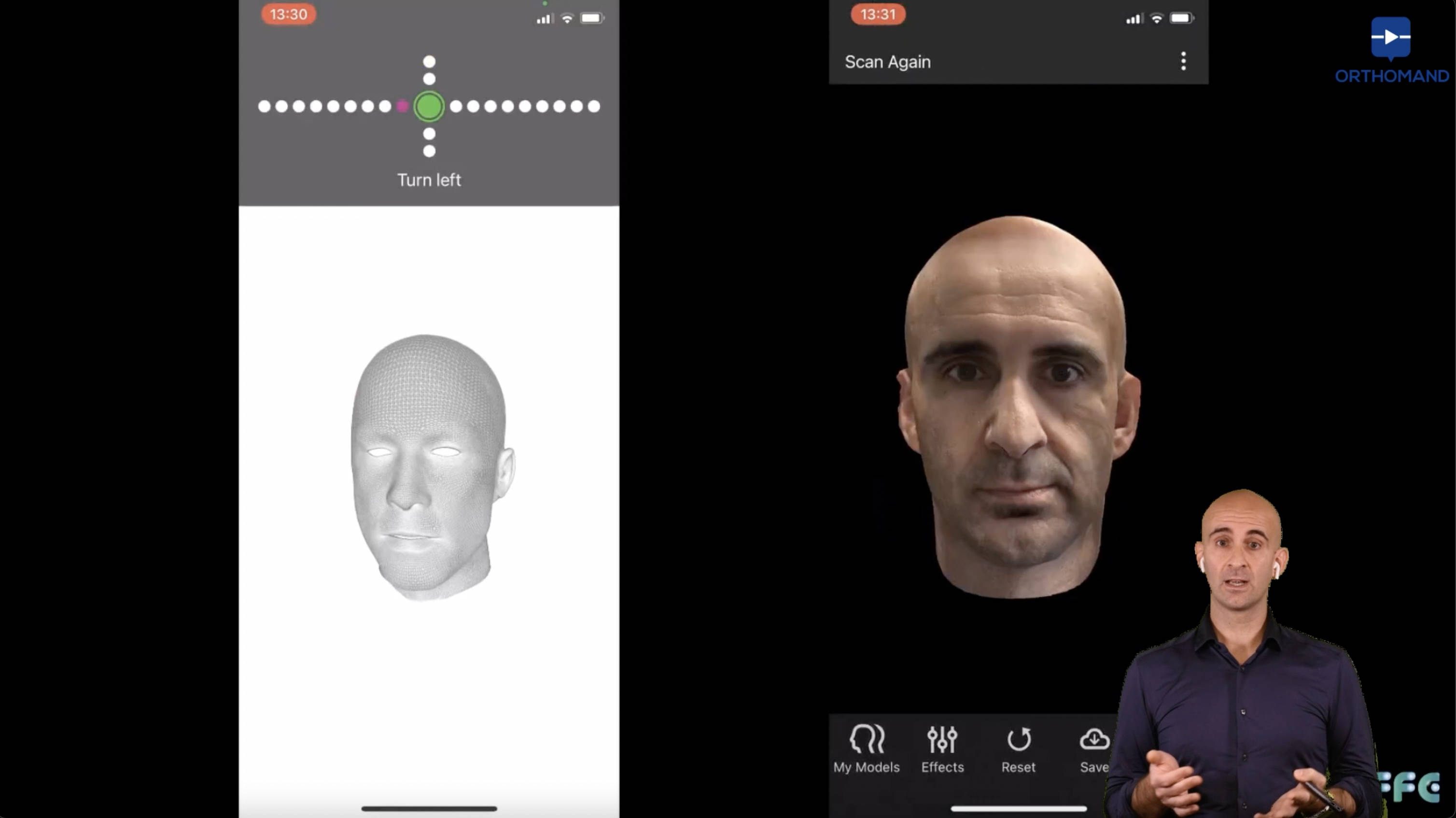Viewport: 1456px width, 818px height.
Task: Click the Turn left instruction label
Action: click(x=428, y=180)
